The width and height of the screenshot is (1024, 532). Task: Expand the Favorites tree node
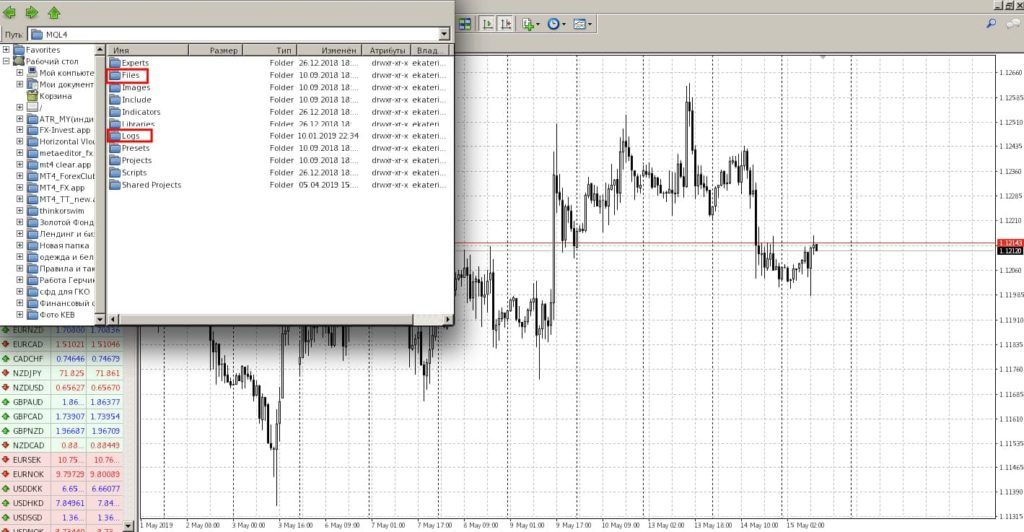pos(6,50)
